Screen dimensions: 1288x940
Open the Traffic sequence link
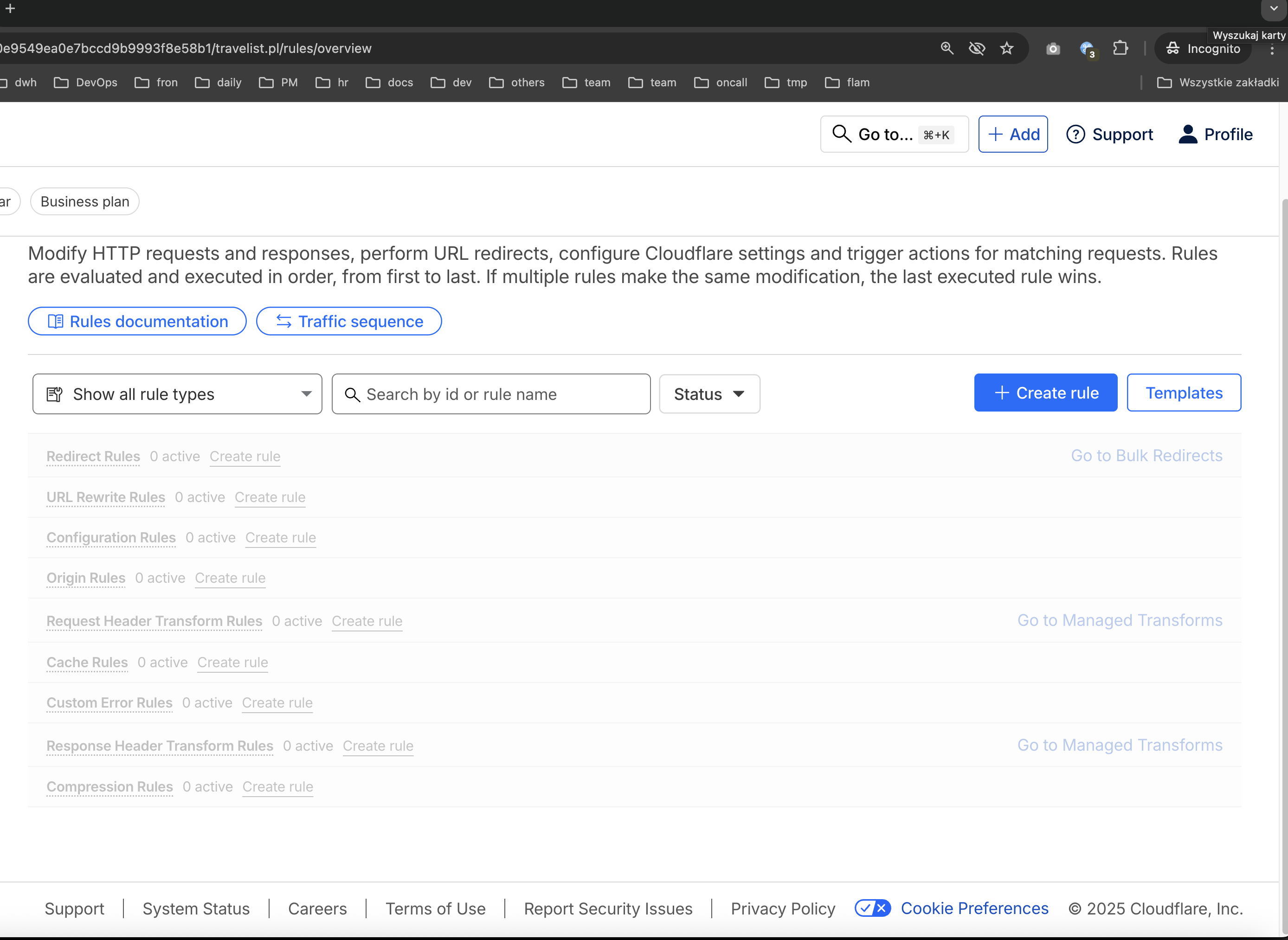pos(349,322)
